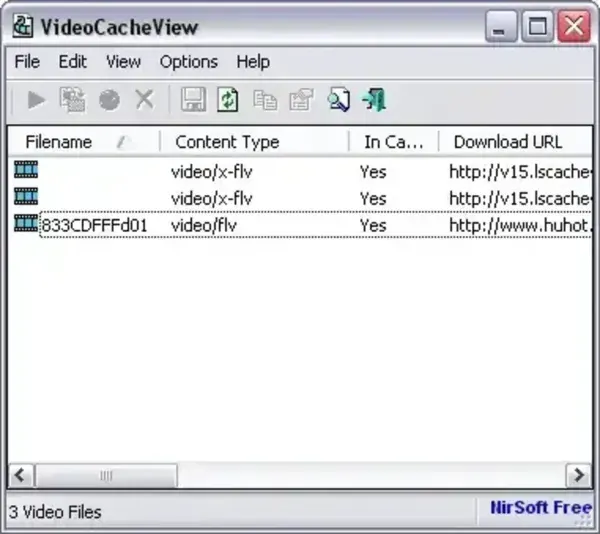Click the horizontal scrollbar thumb
600x534 pixels.
point(106,475)
